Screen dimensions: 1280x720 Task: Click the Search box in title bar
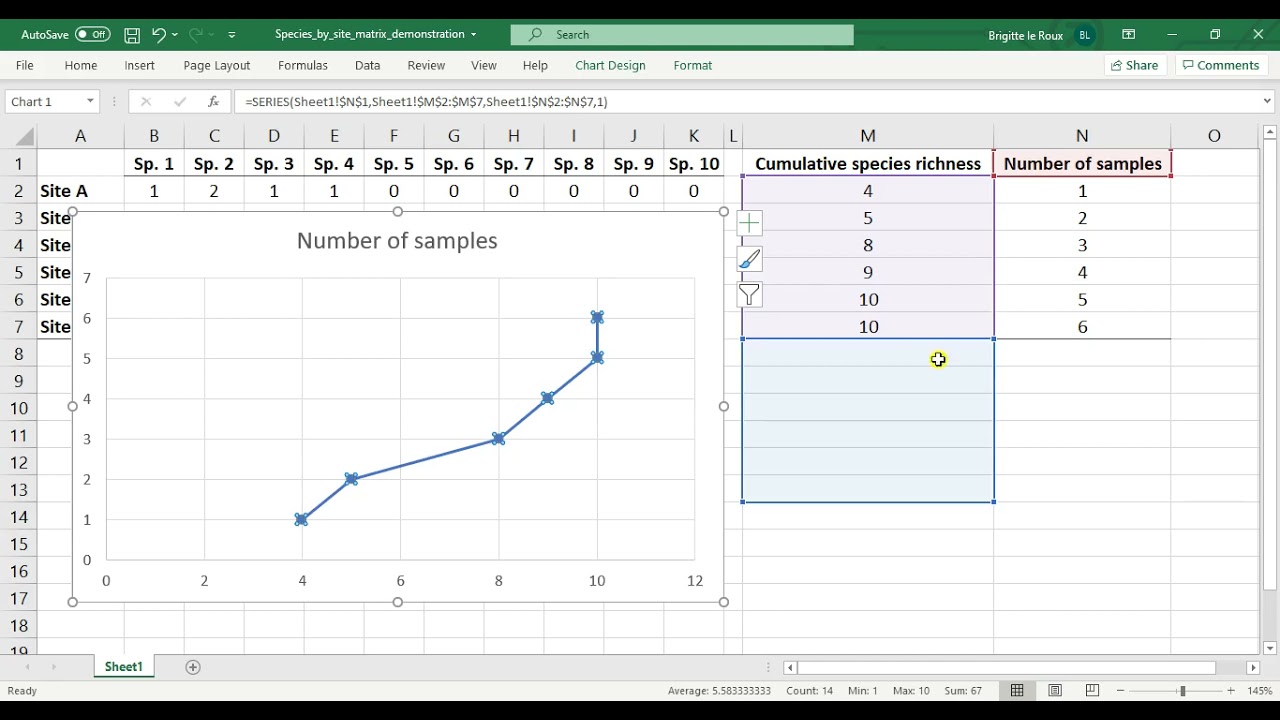tap(682, 34)
